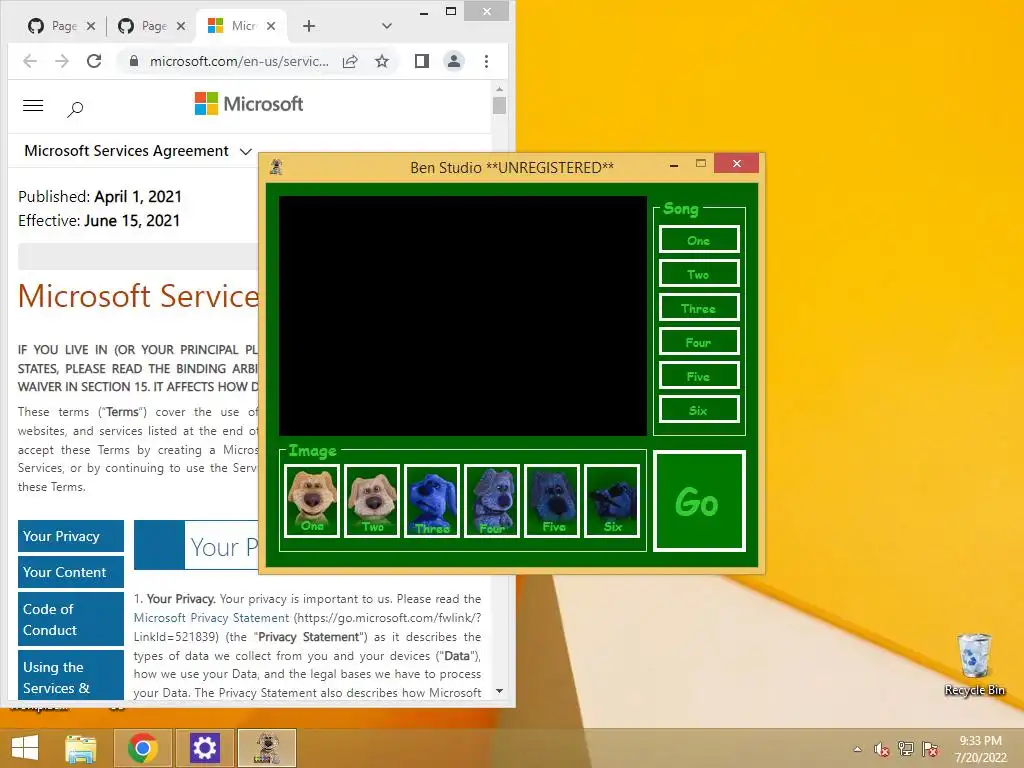The width and height of the screenshot is (1024, 768).
Task: Choose Song Six in Ben Studio
Action: pyautogui.click(x=699, y=409)
